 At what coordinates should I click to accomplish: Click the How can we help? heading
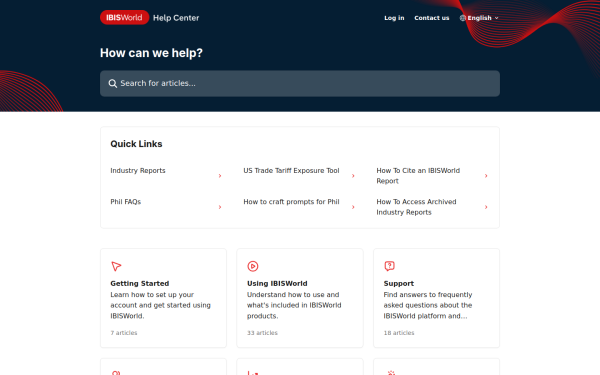tap(151, 53)
